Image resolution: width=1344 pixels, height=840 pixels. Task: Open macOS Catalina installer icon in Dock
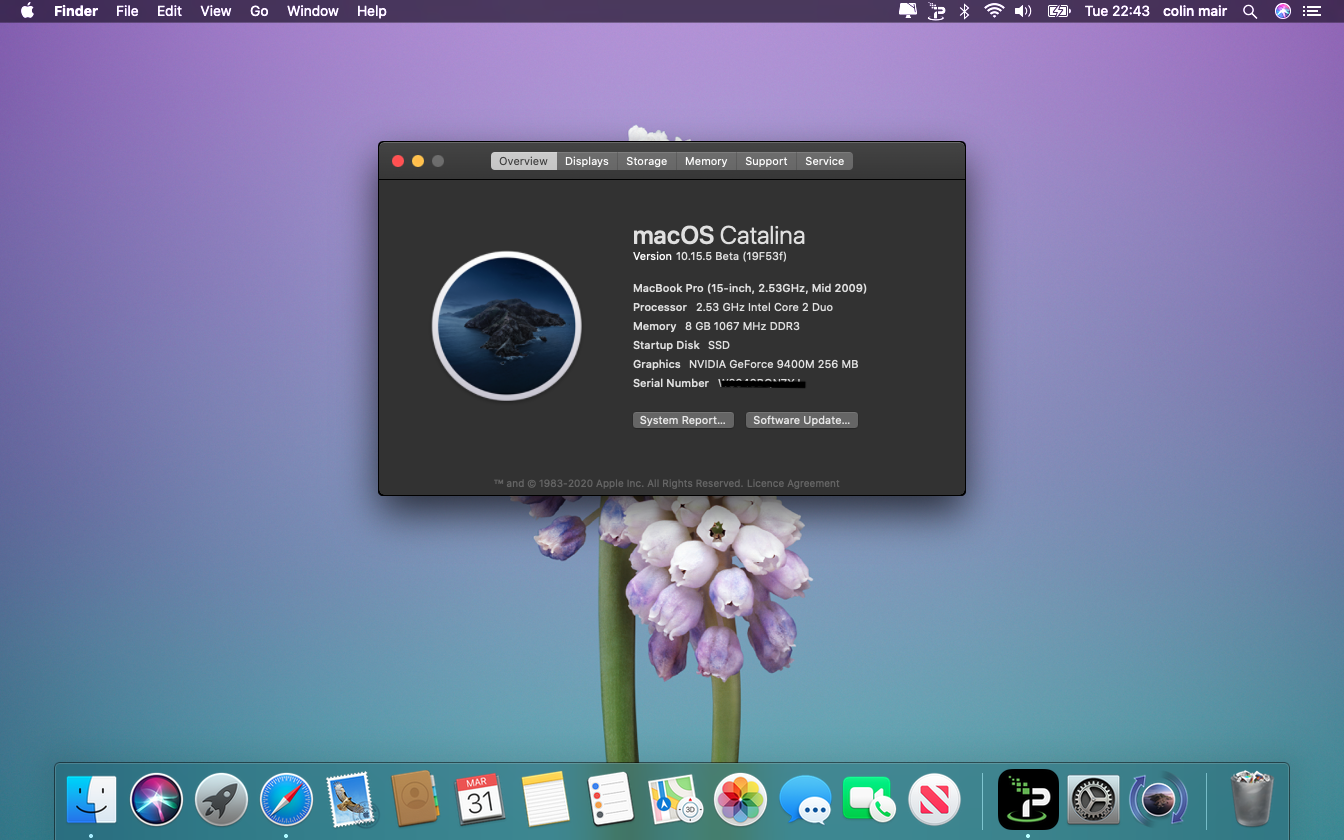coord(1158,800)
